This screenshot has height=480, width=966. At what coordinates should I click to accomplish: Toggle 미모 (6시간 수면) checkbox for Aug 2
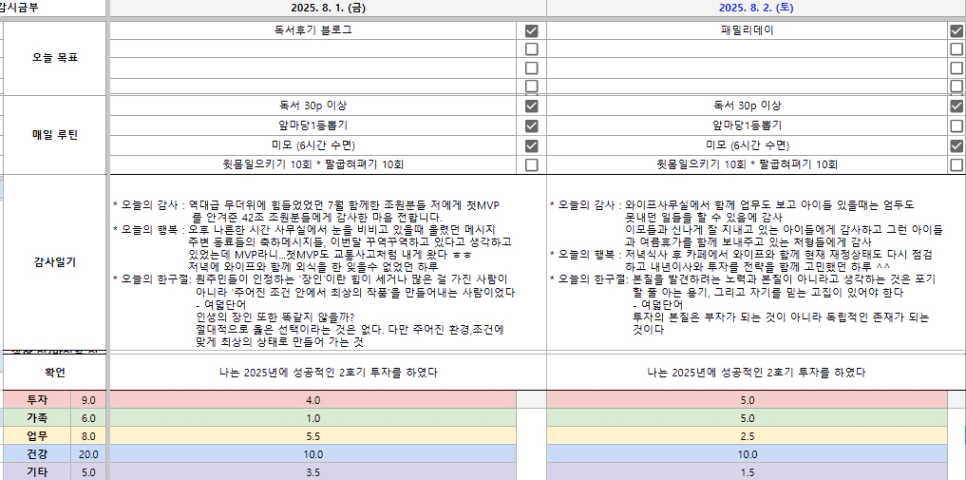[956, 145]
